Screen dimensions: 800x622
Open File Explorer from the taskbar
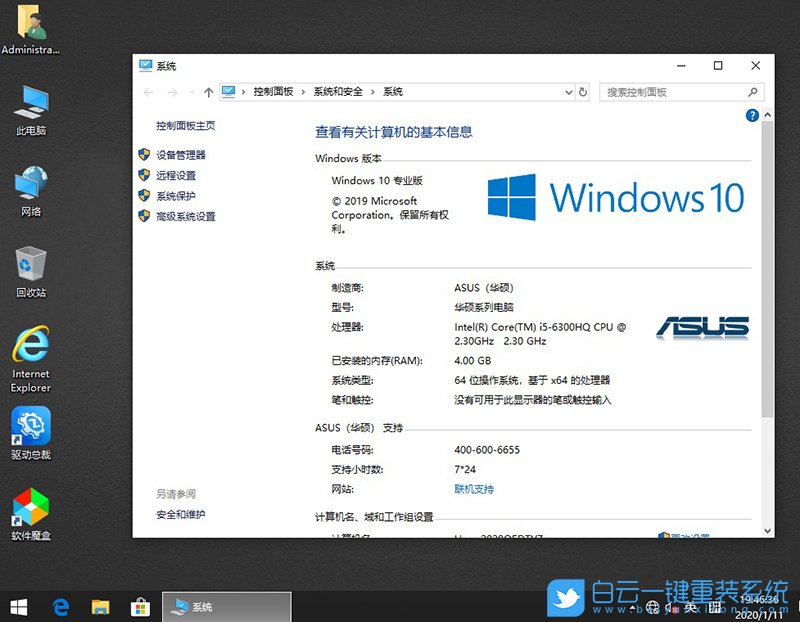[100, 606]
